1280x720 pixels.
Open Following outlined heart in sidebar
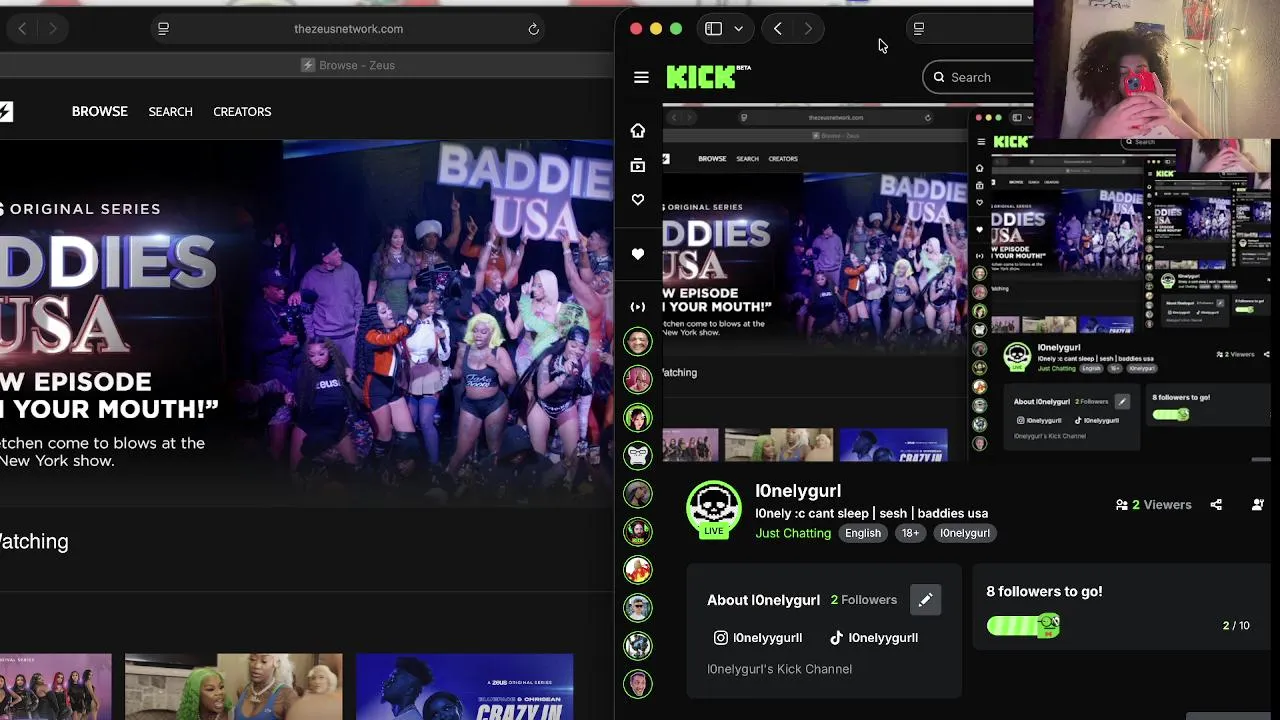(638, 199)
